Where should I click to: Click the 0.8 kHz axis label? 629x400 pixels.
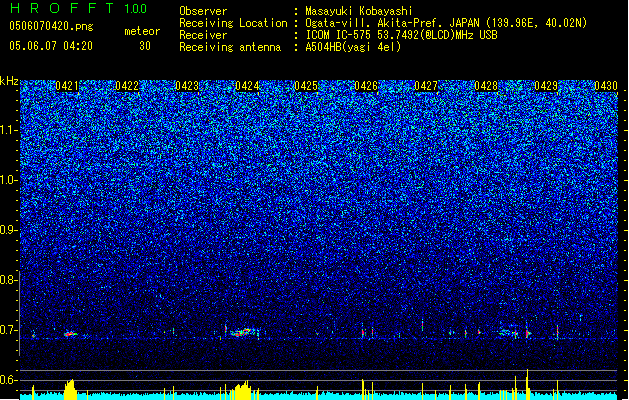[8, 280]
